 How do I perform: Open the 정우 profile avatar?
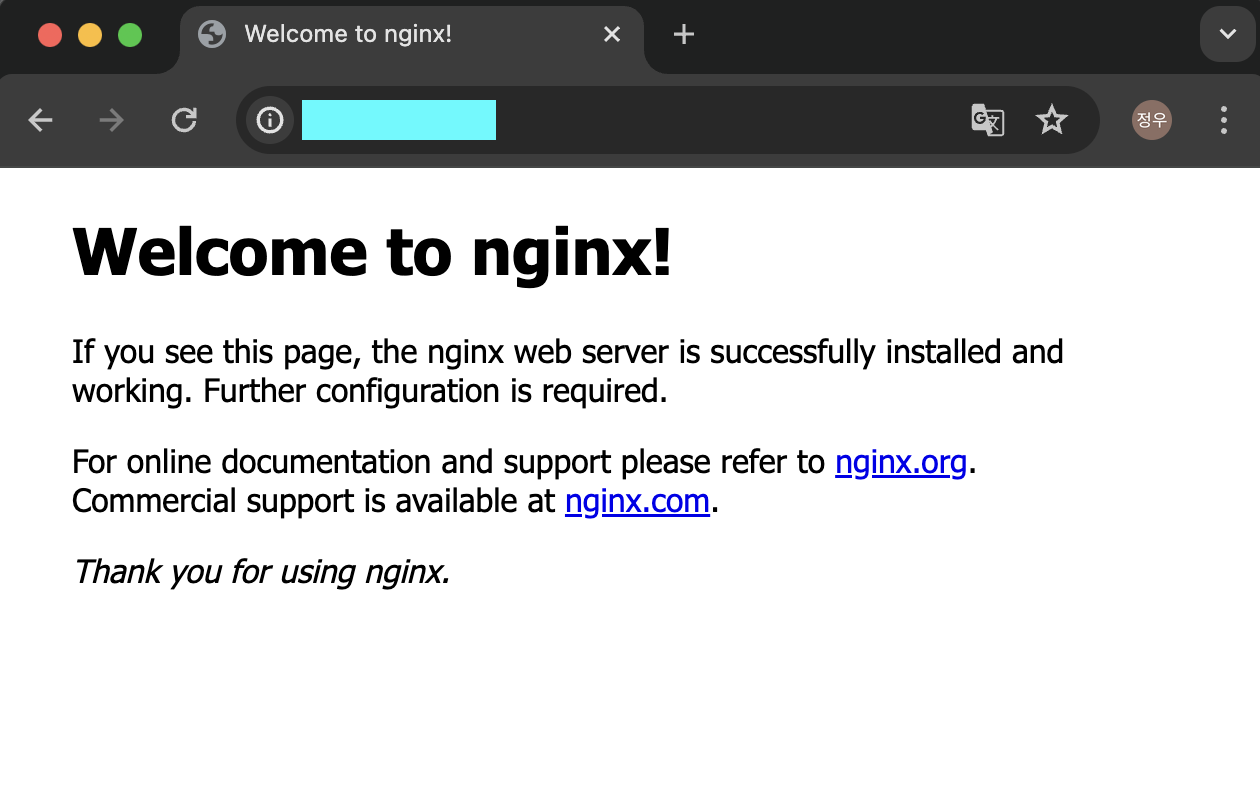(1152, 120)
